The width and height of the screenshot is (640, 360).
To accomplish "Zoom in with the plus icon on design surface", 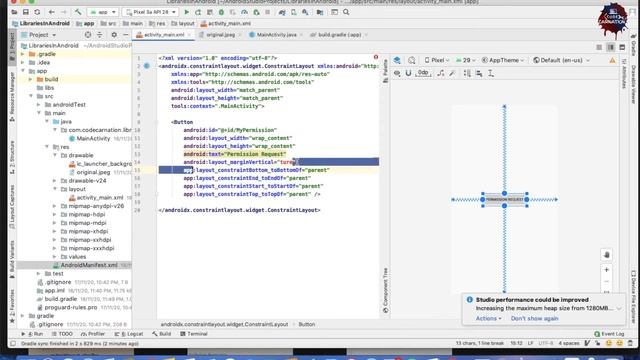I will [607, 270].
